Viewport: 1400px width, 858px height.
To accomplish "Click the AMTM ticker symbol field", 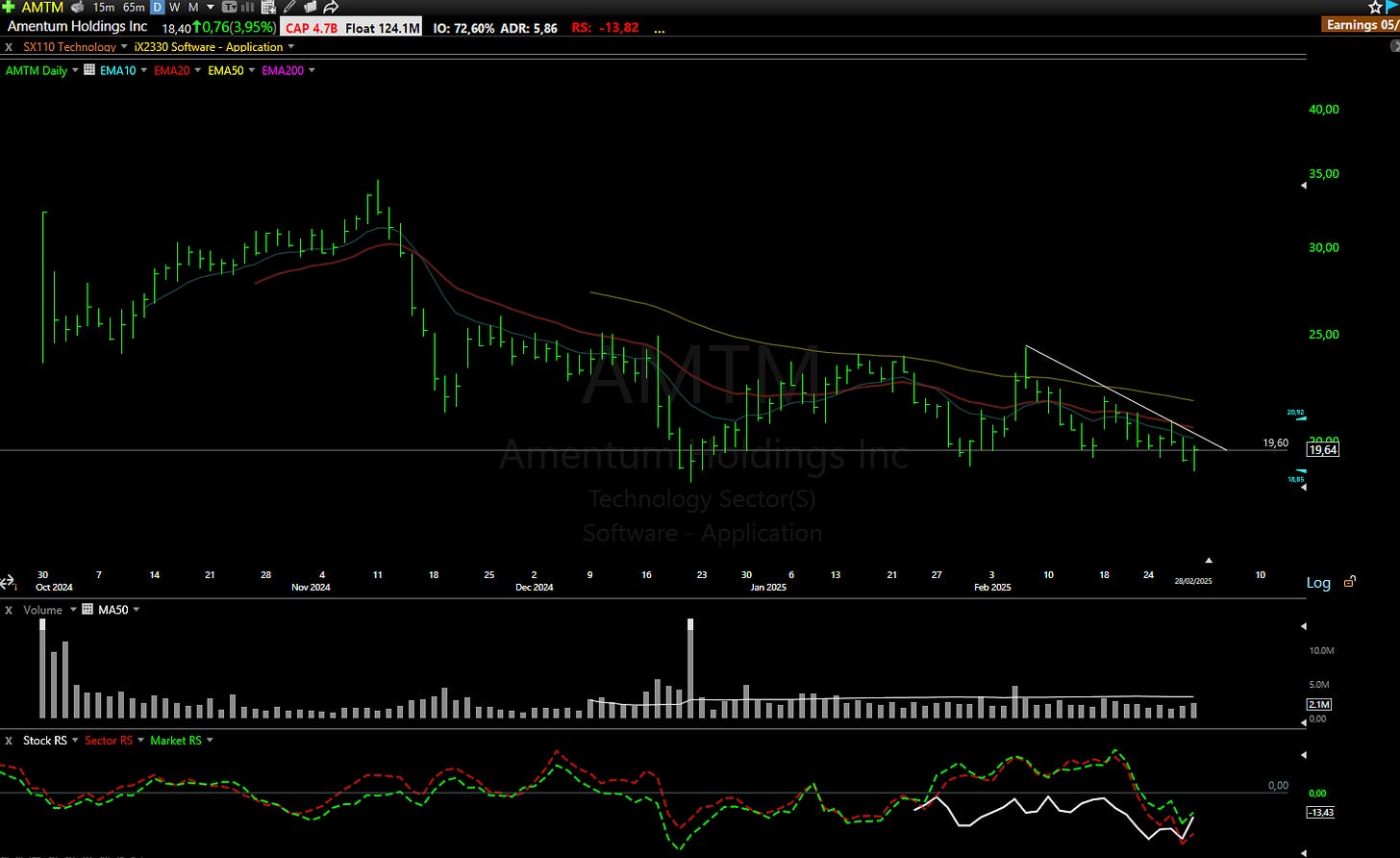I will (42, 8).
